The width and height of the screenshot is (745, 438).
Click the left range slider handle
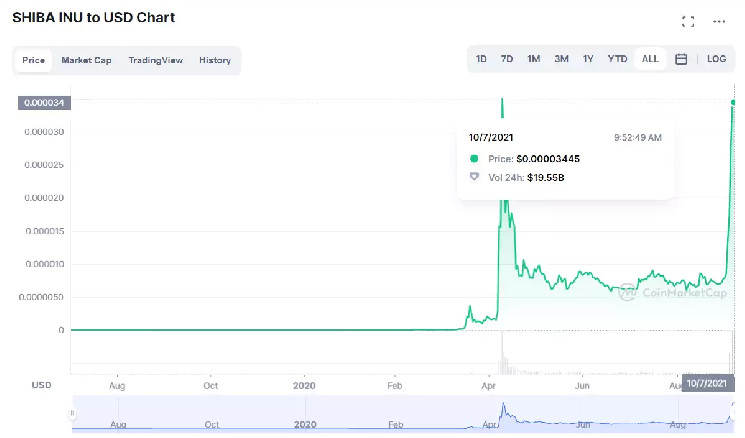coord(72,413)
